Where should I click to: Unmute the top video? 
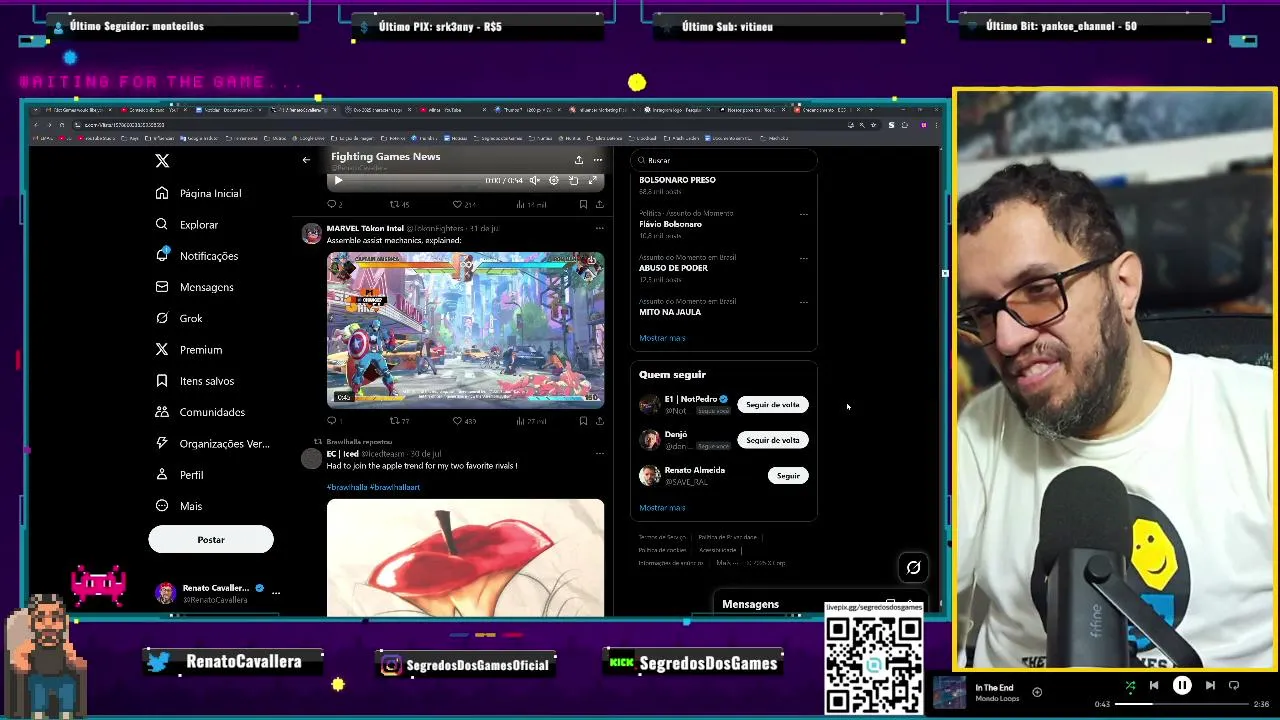click(535, 181)
